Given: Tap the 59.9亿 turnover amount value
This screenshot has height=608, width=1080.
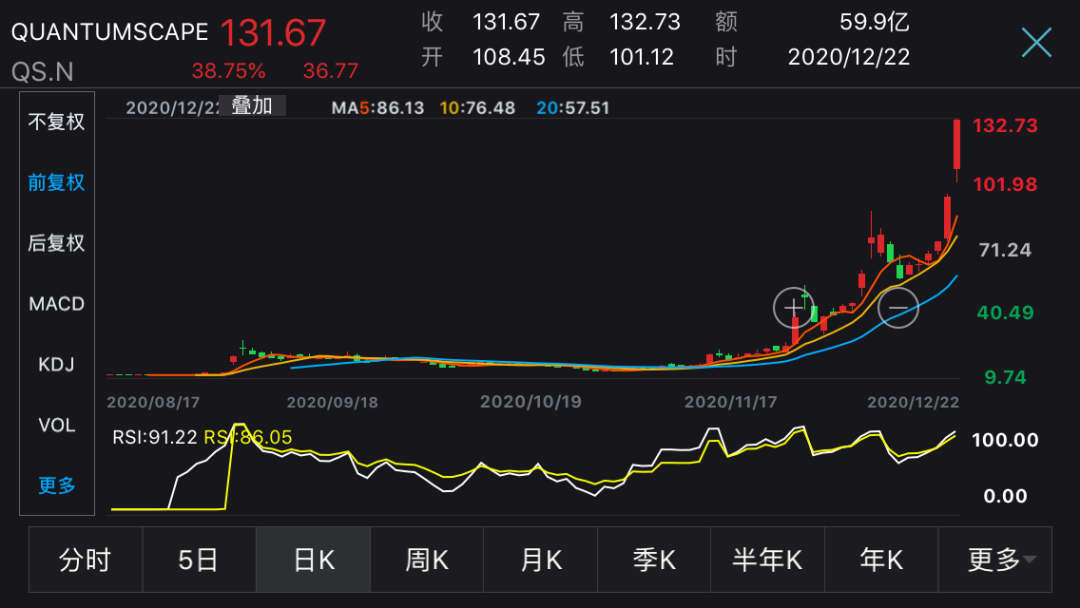Looking at the screenshot, I should click(874, 22).
